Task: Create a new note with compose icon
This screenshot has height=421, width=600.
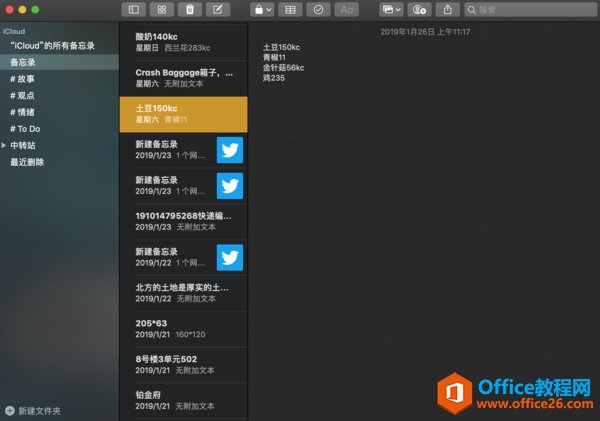Action: point(218,10)
